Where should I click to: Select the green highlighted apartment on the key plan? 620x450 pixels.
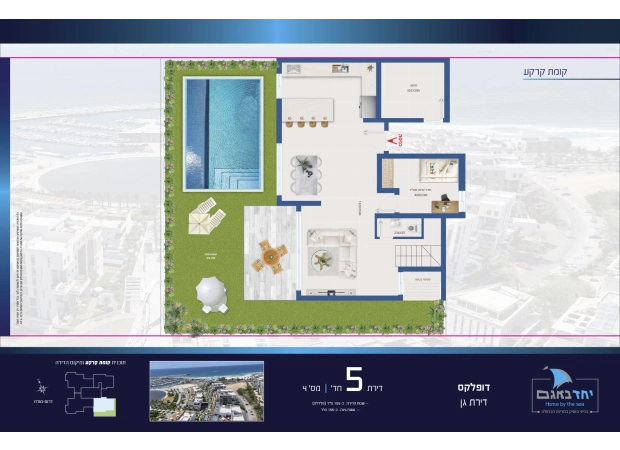coord(105,407)
